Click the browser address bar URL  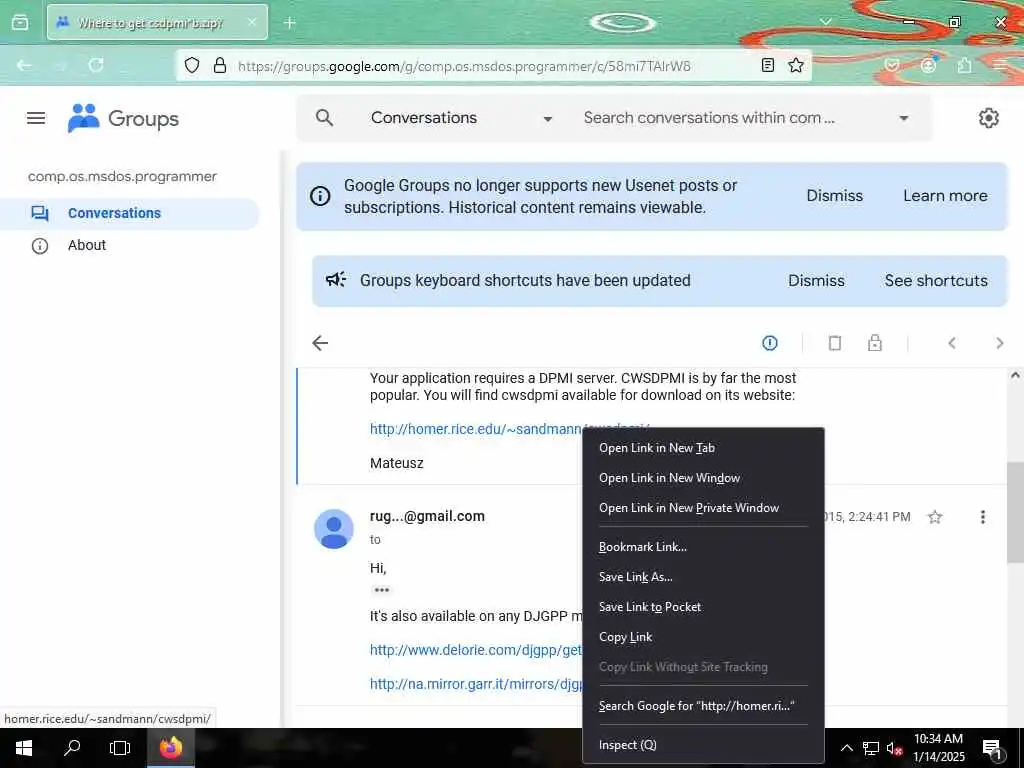click(x=464, y=66)
